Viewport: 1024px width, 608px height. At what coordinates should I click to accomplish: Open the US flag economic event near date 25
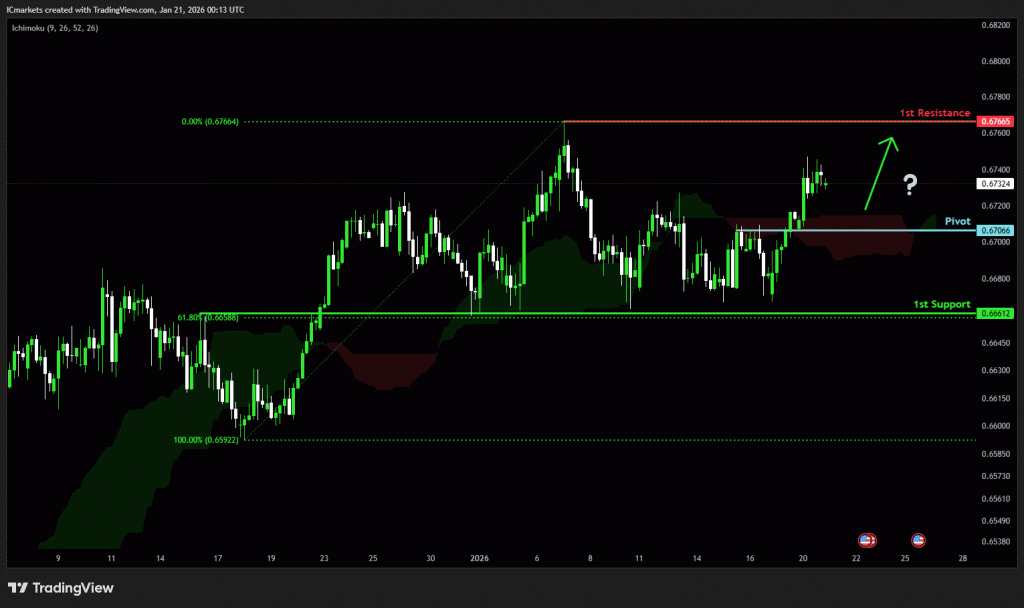coord(918,540)
